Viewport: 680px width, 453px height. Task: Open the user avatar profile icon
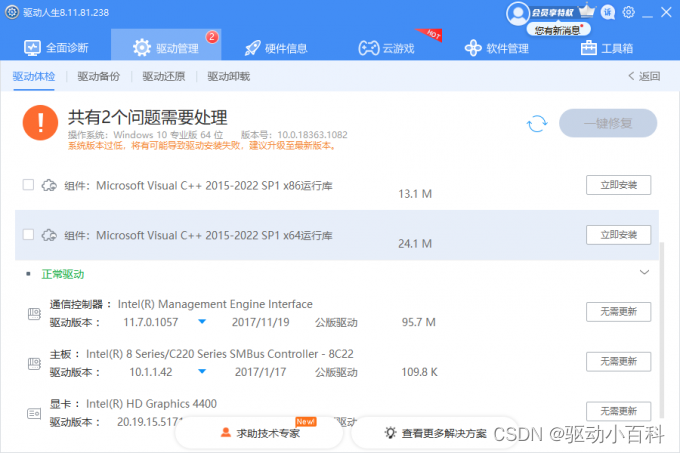click(x=517, y=13)
